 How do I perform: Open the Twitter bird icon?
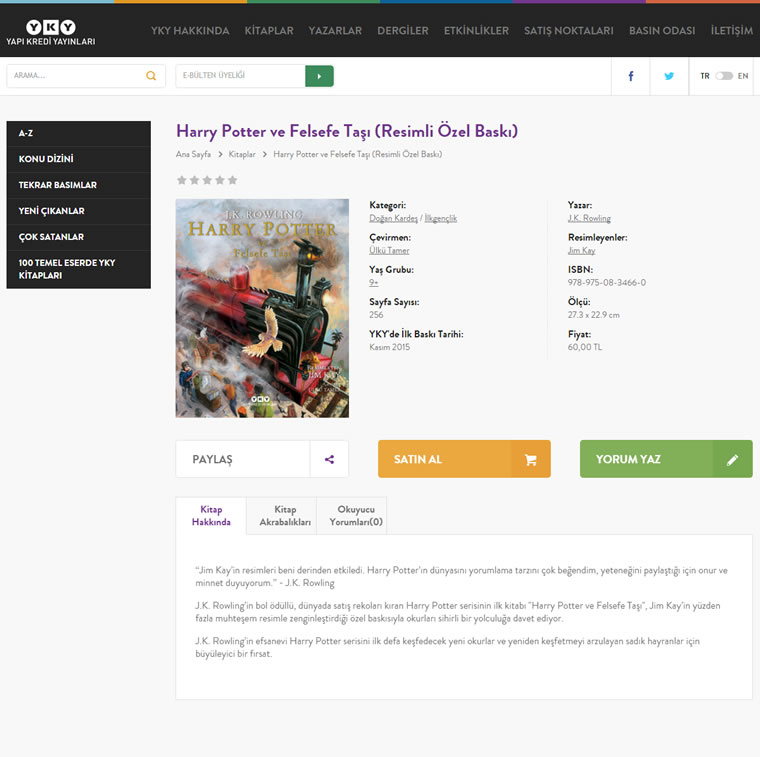(x=669, y=76)
